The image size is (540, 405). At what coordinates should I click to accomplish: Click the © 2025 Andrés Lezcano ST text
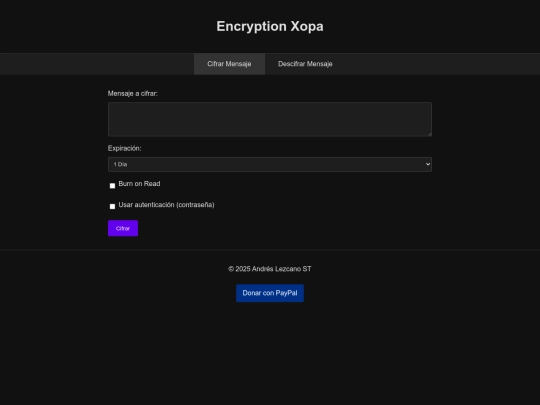point(270,269)
